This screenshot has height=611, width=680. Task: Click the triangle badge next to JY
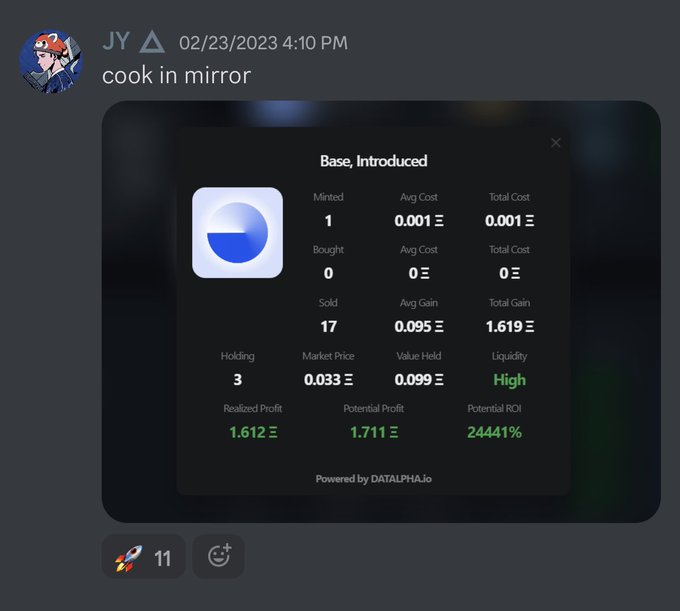click(x=152, y=42)
